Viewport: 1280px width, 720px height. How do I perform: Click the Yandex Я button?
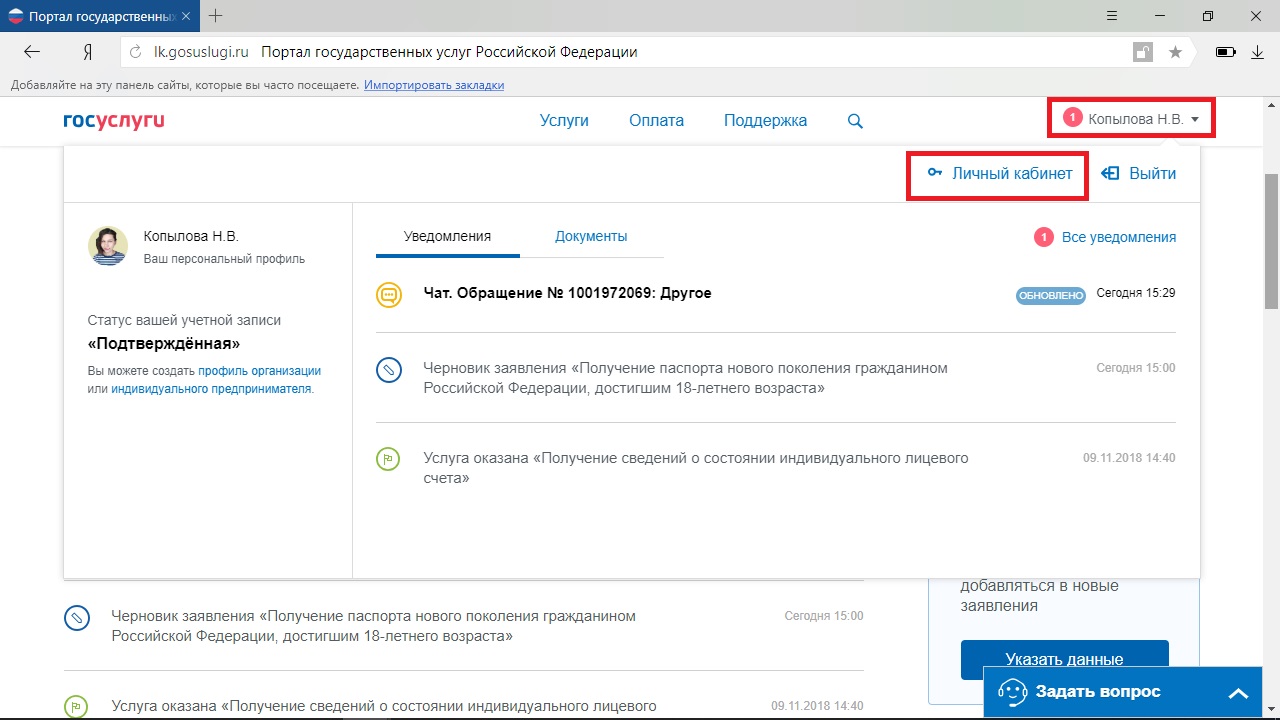[x=88, y=52]
